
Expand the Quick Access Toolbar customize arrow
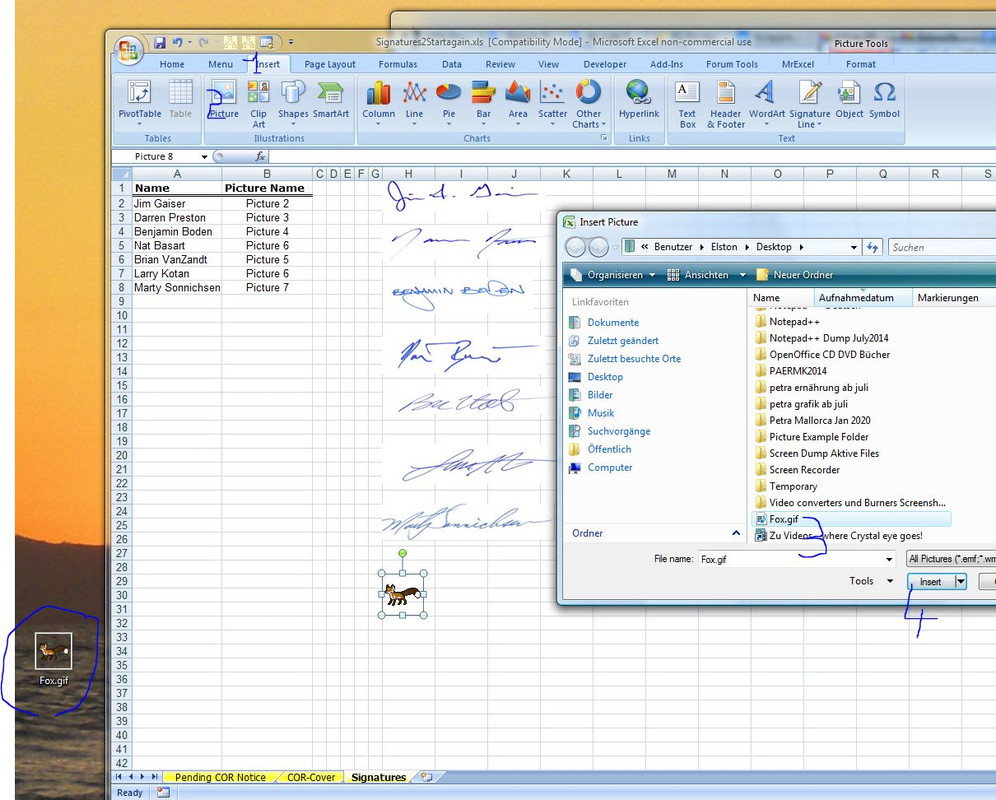[x=291, y=43]
